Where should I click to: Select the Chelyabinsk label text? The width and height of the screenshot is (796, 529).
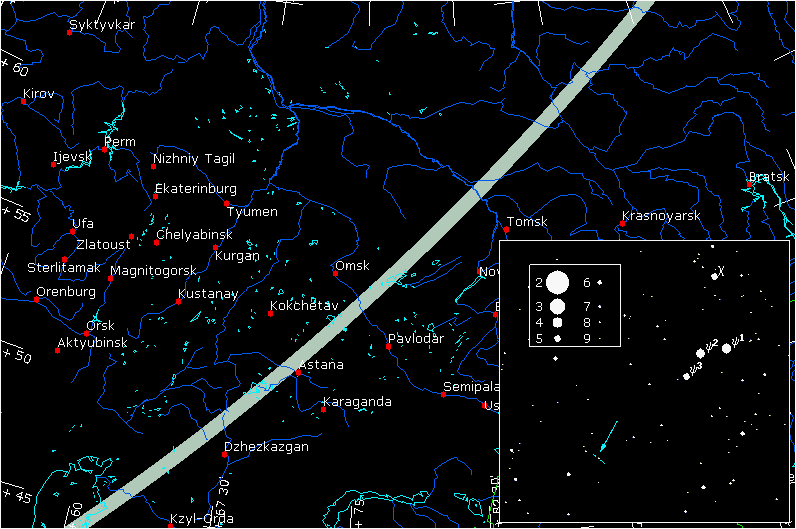(194, 235)
